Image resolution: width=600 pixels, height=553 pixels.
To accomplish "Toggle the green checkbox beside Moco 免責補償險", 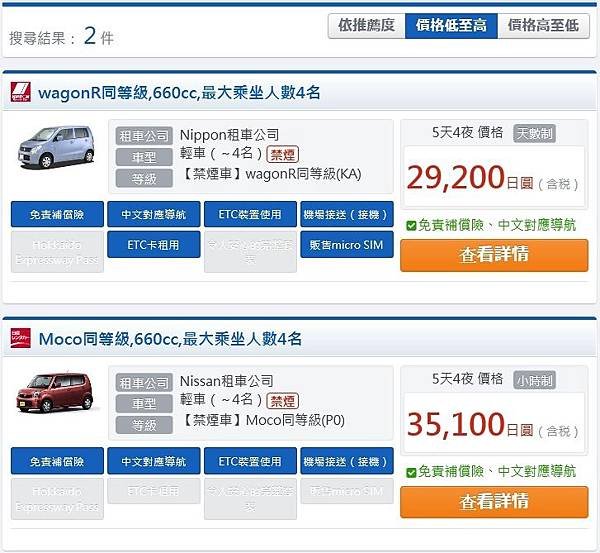I will [411, 473].
